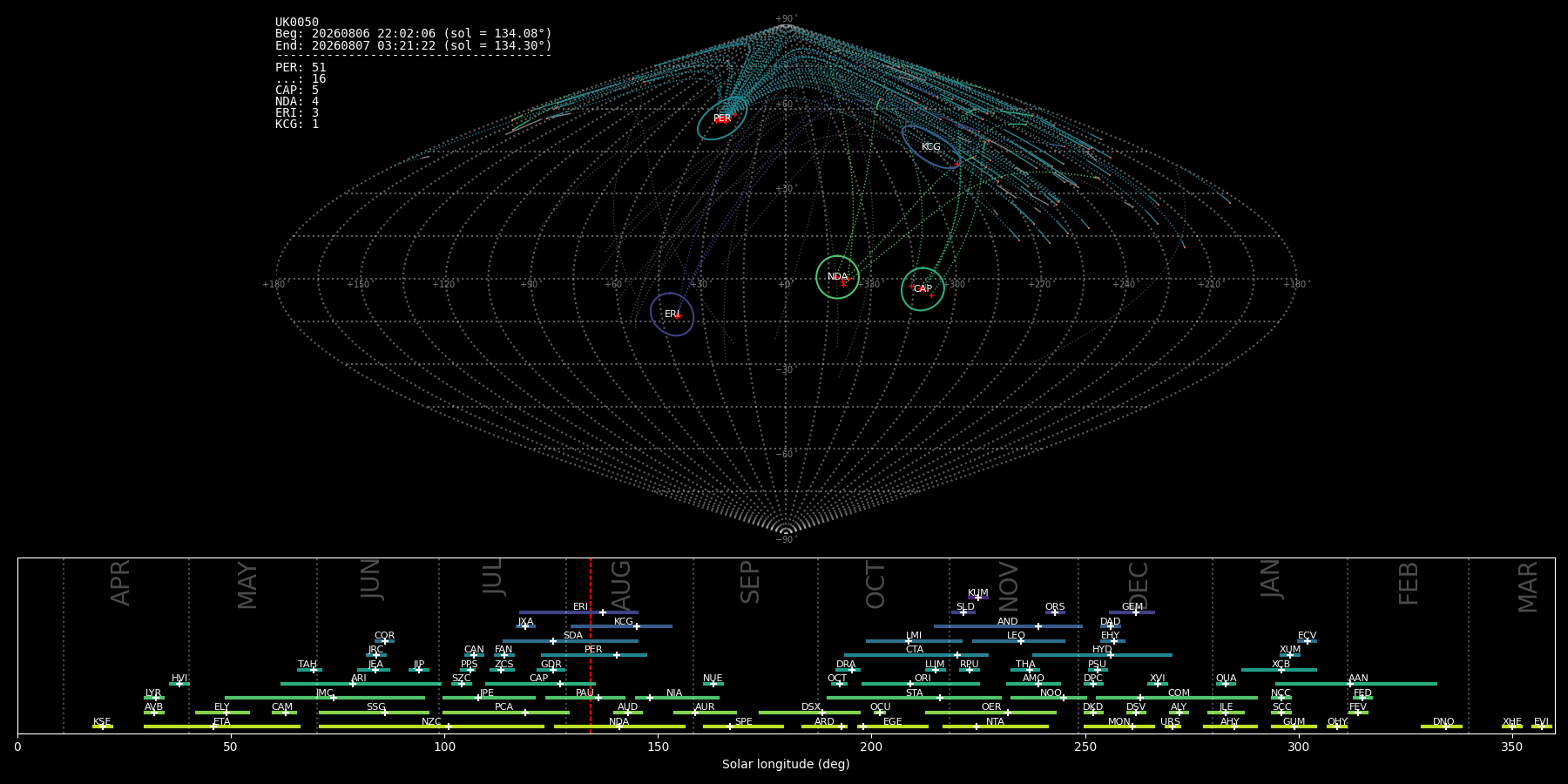Click the 'CAP: 5' count in the legend
Screen dimensions: 1568x784
[297, 91]
